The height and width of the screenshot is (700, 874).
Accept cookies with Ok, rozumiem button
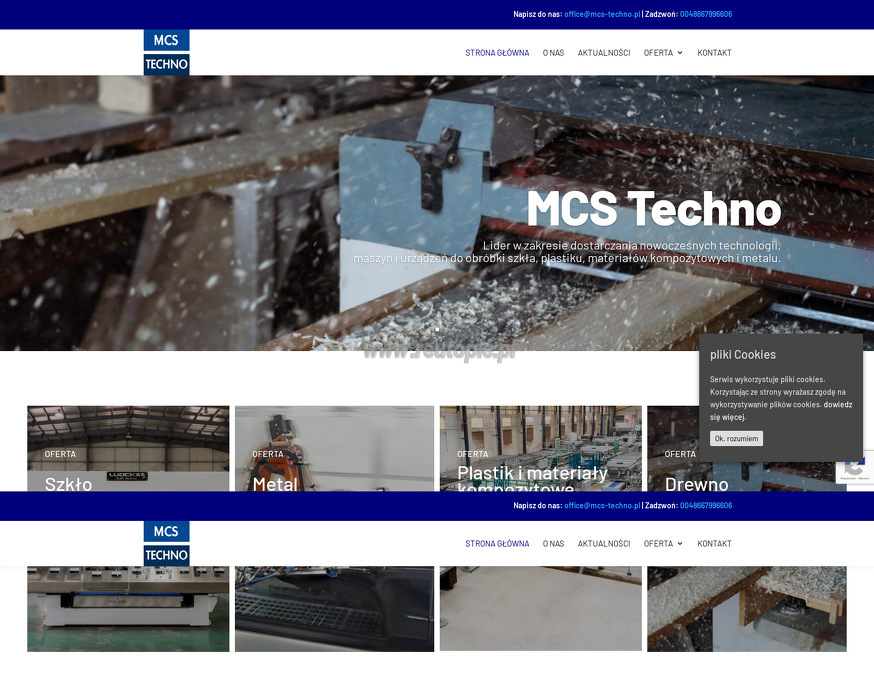[736, 439]
